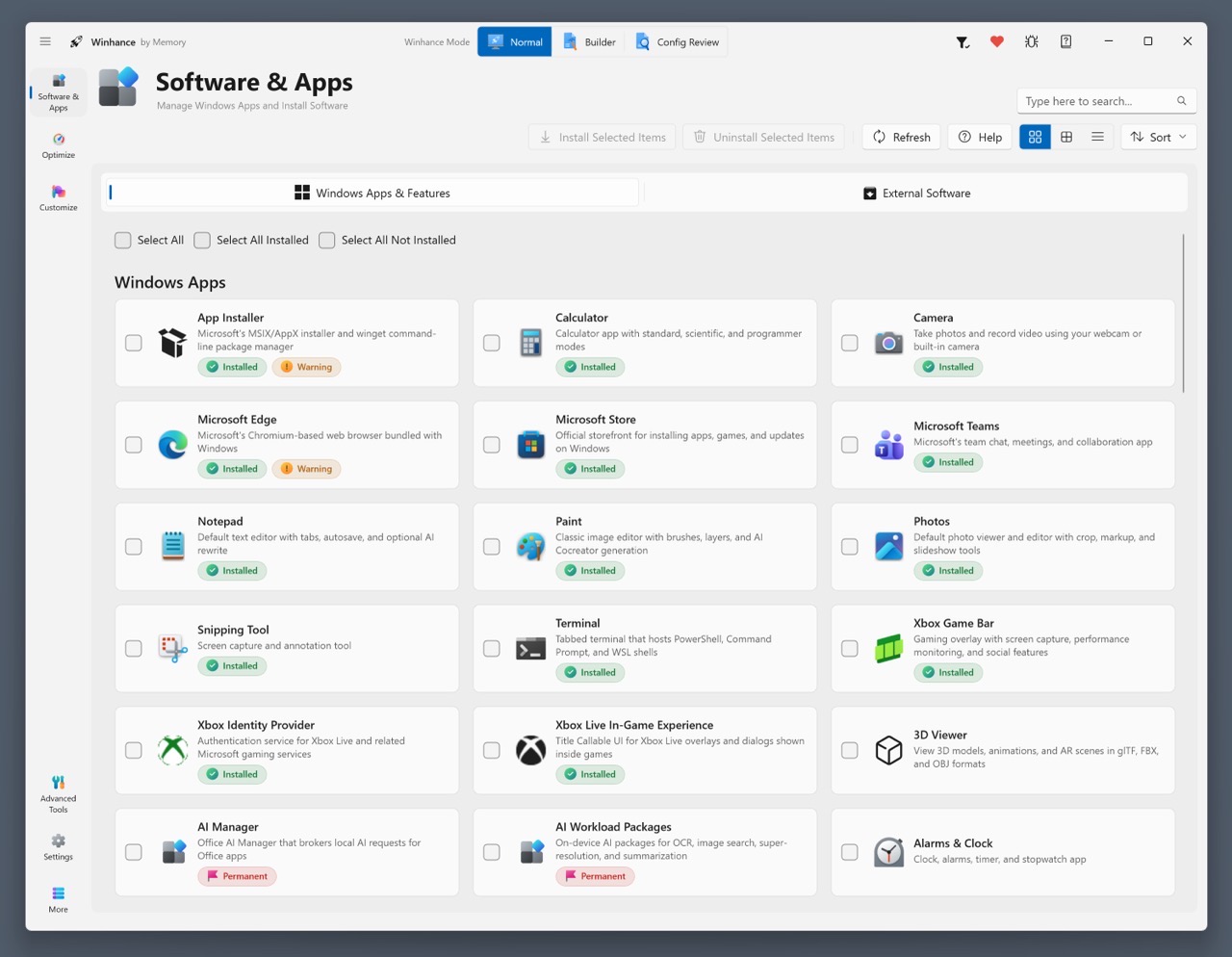
Task: Click the bug report icon in title bar
Action: click(1032, 41)
